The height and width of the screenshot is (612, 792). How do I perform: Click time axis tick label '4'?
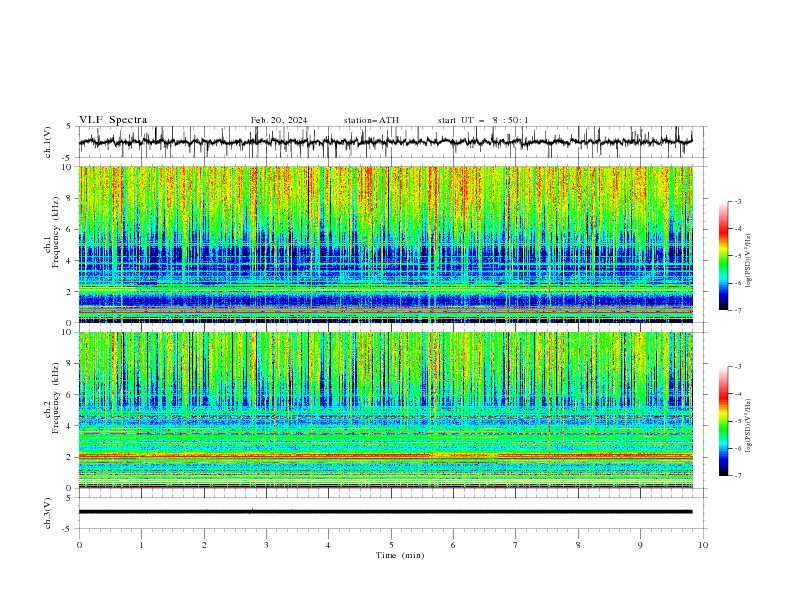328,545
